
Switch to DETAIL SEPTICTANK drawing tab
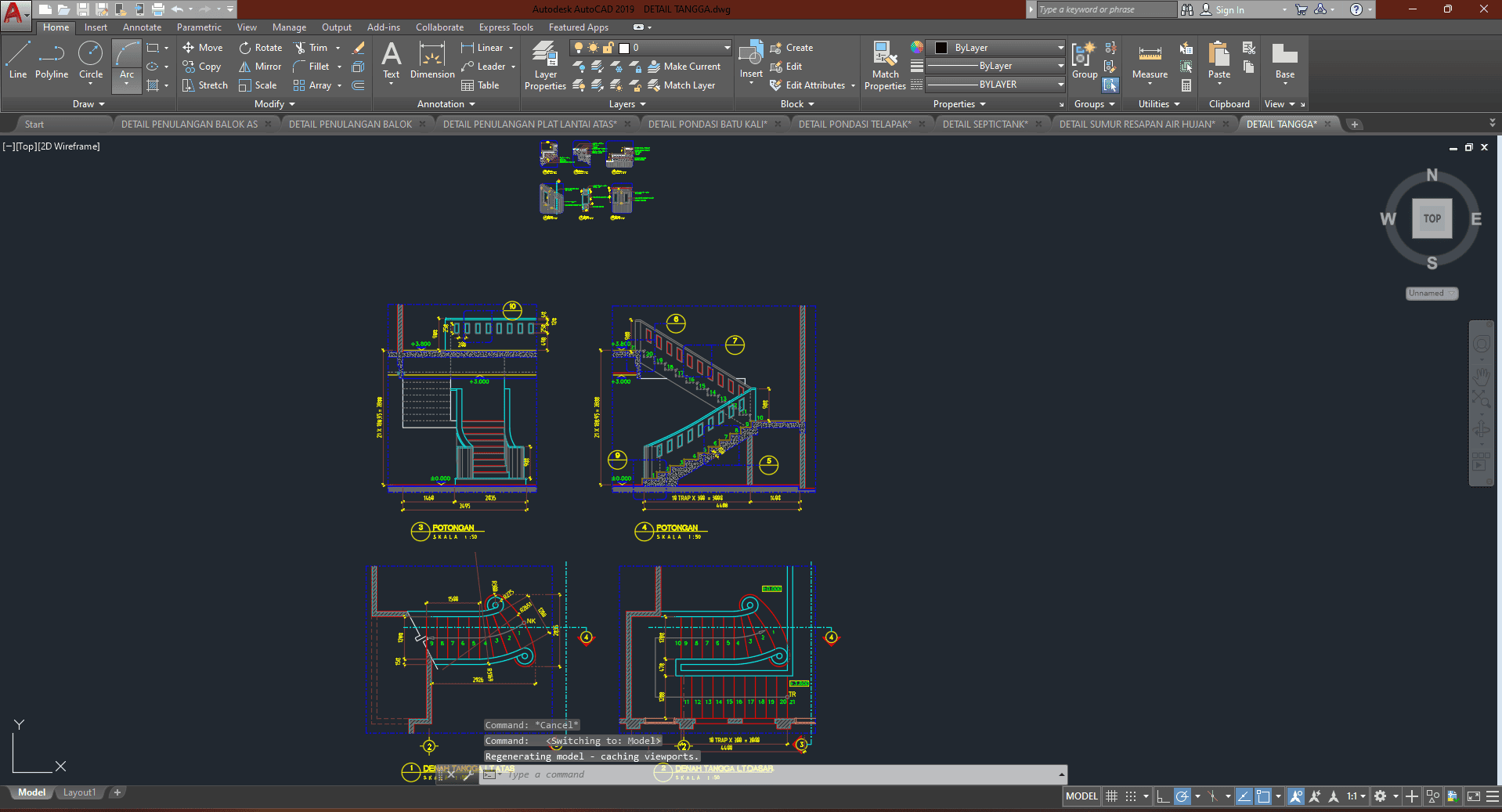tap(984, 125)
